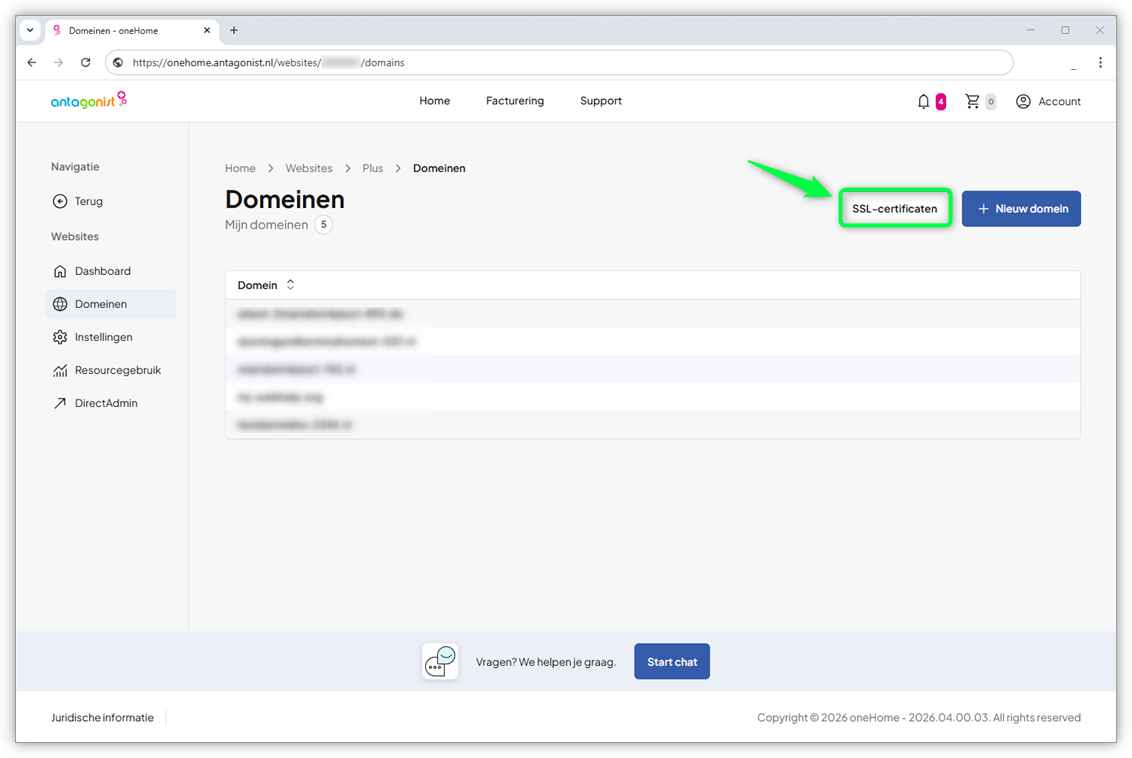
Task: Add a domain via Nieuw domein
Action: click(x=1021, y=208)
